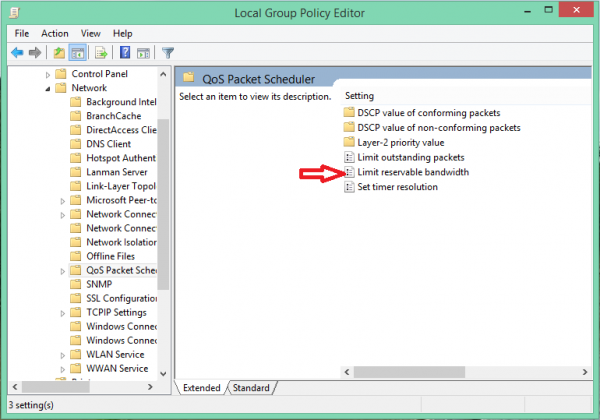Click the BranchCache folder icon
This screenshot has height=420, width=600.
click(x=76, y=116)
